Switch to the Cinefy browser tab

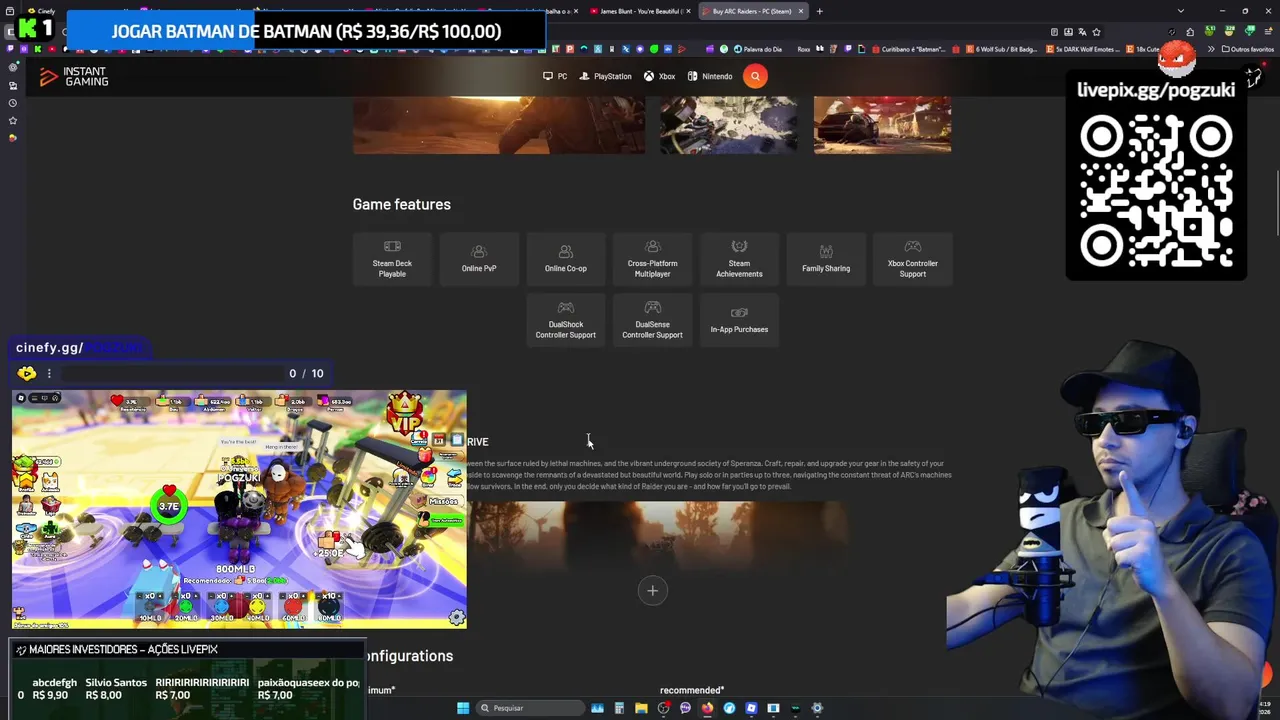(45, 11)
